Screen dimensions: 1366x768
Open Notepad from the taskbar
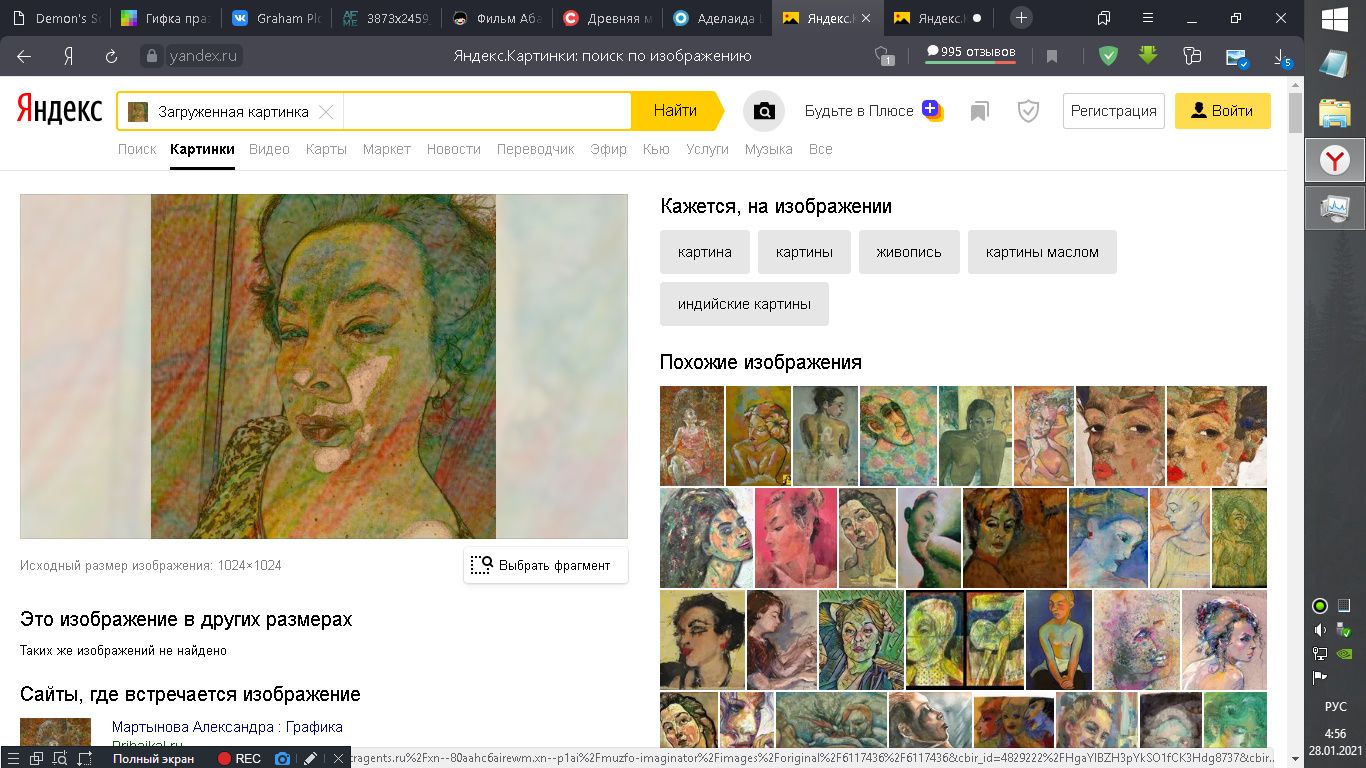point(1335,64)
